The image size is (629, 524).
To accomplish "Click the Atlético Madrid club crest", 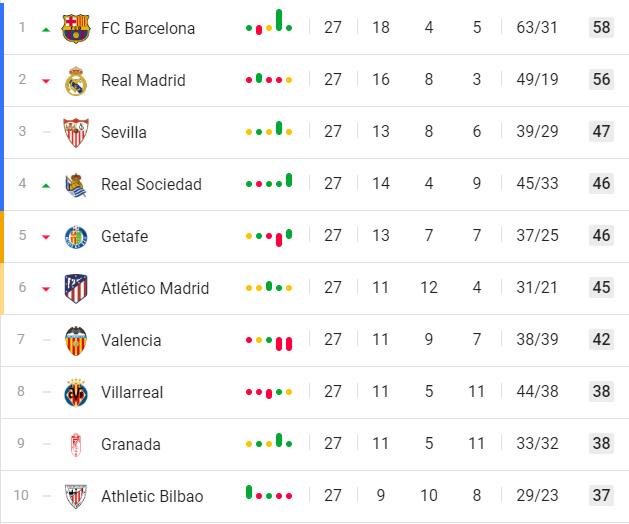I will (76, 288).
